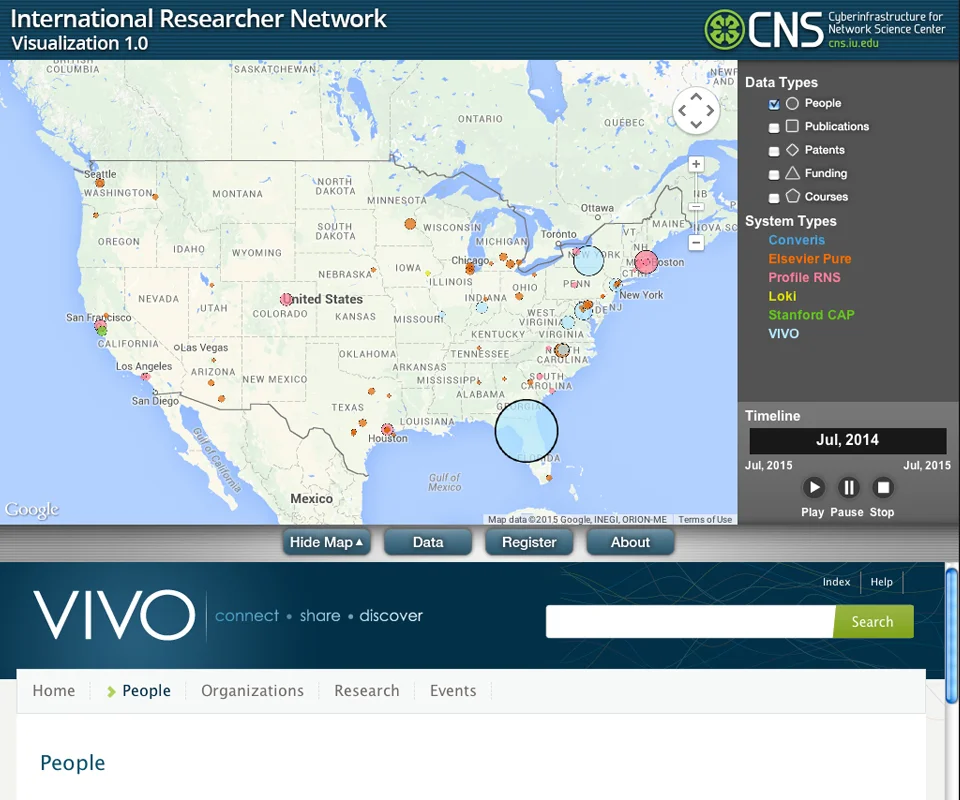960x800 pixels.
Task: Enable the Courses checkbox
Action: 774,198
